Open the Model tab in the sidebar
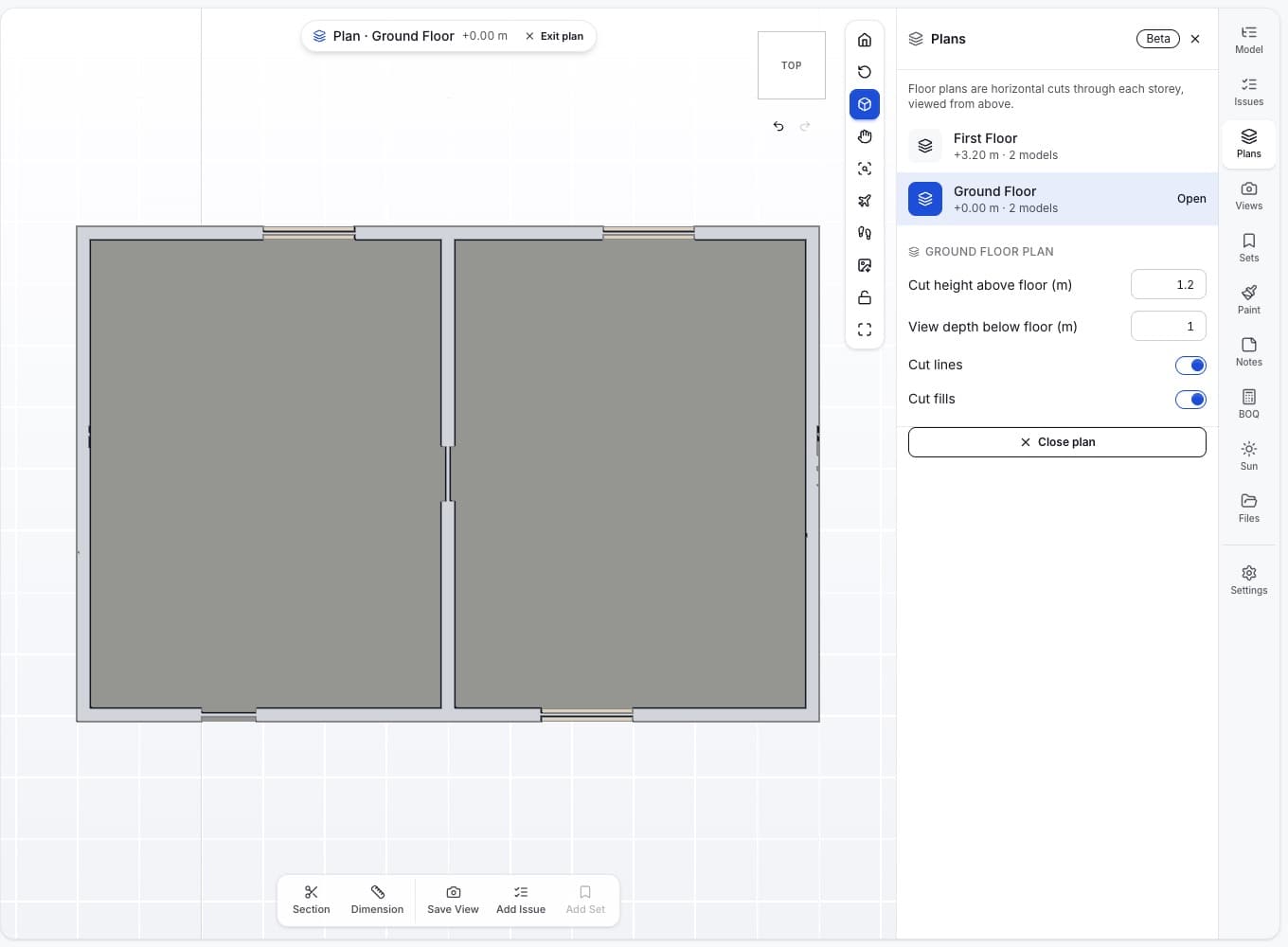Screen dimensions: 1288x947 1248,40
